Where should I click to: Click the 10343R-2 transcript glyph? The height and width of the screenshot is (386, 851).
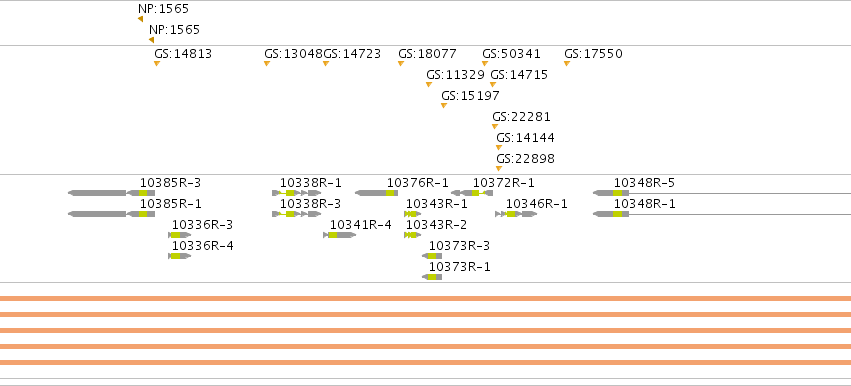412,235
